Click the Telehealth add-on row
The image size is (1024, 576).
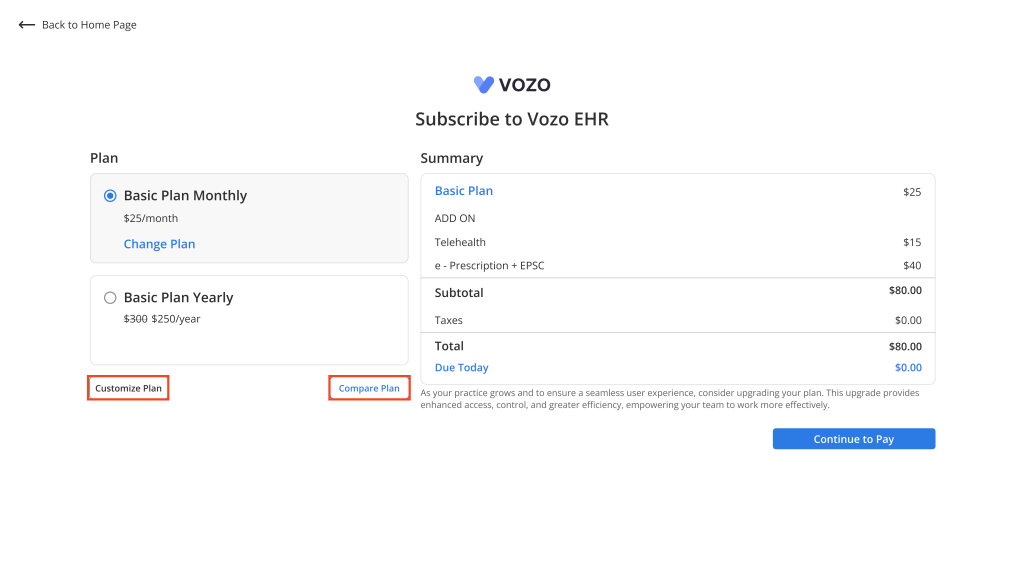(x=678, y=242)
